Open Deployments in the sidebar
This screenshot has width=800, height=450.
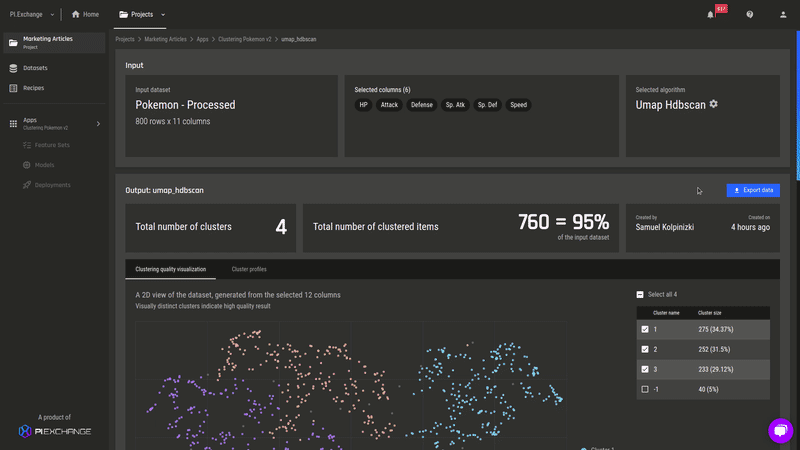(53, 185)
